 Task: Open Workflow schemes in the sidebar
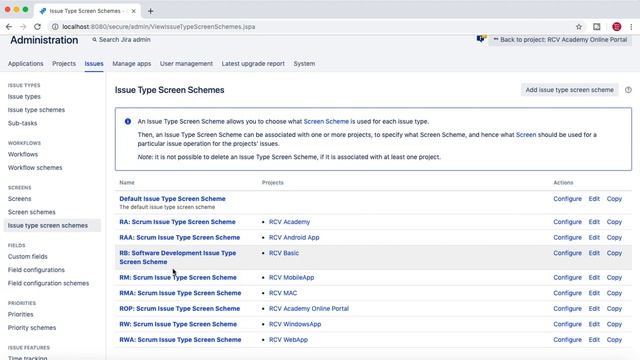[x=35, y=168]
